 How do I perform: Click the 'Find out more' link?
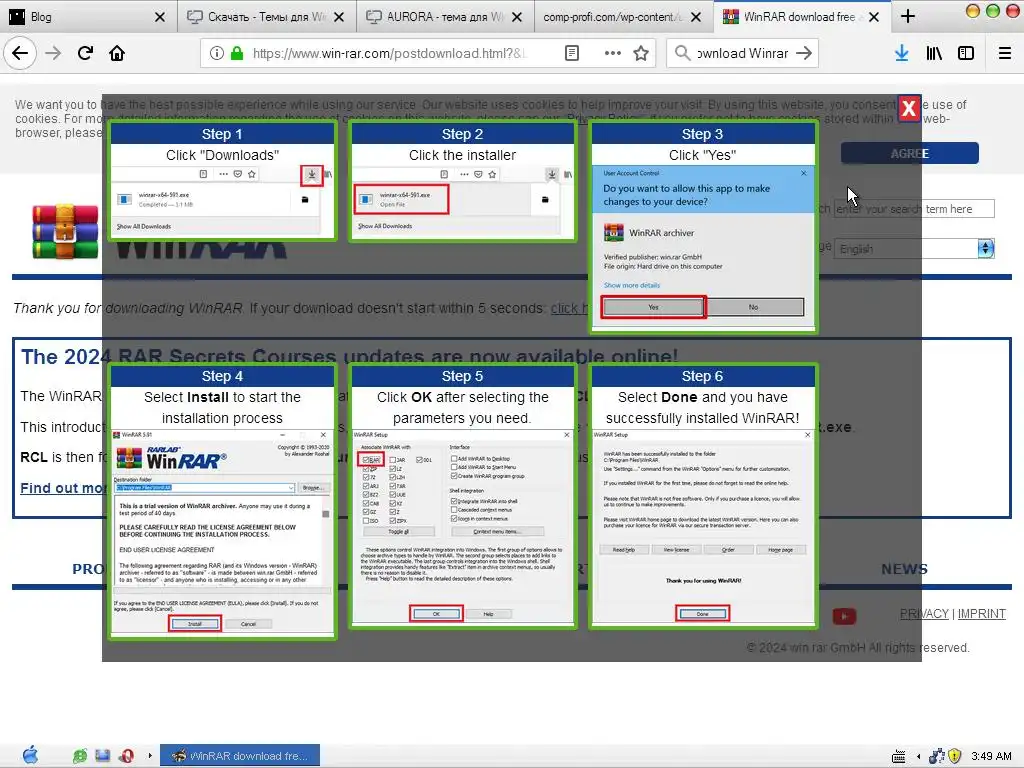click(63, 488)
